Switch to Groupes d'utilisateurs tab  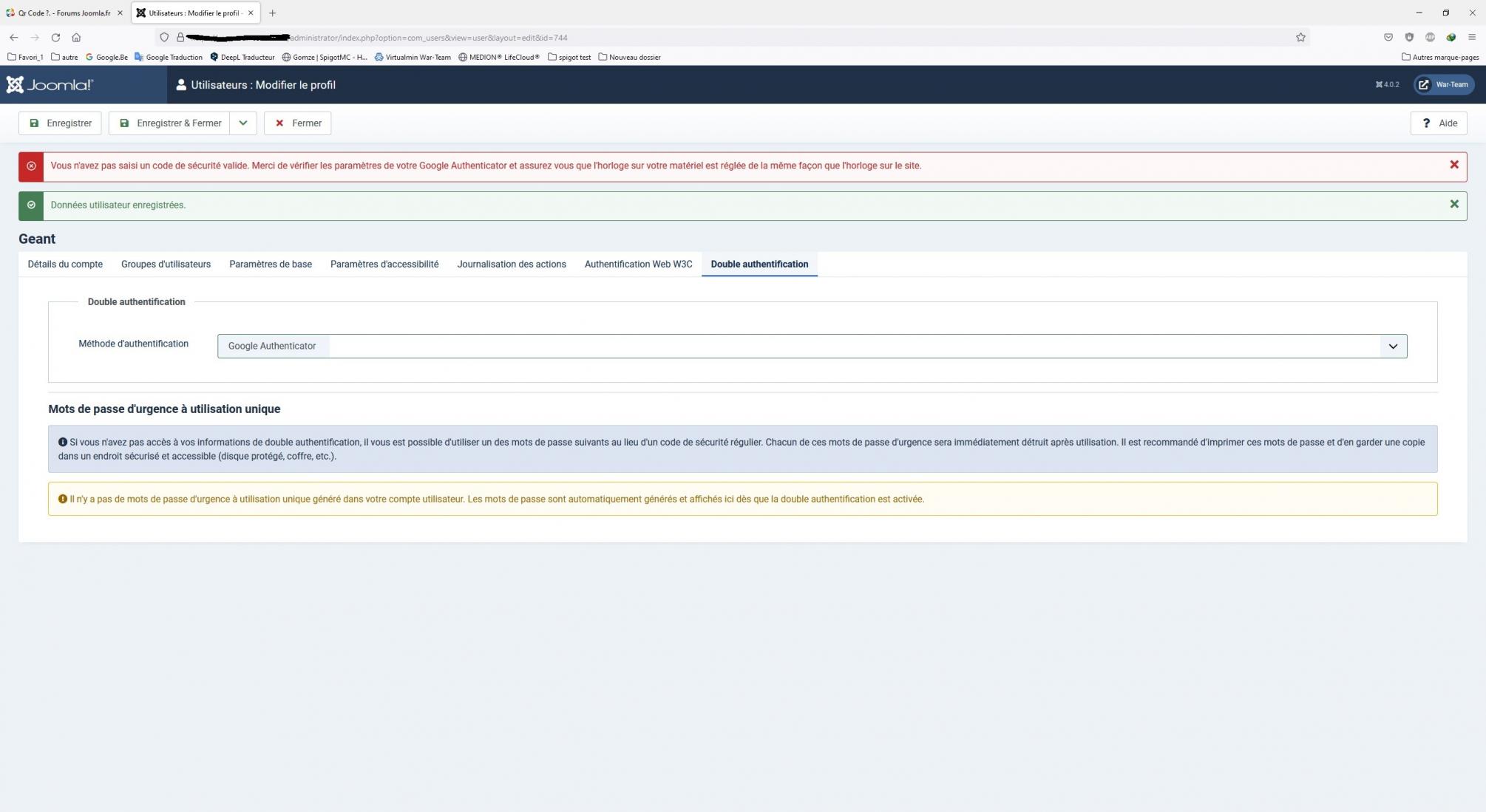coord(166,265)
